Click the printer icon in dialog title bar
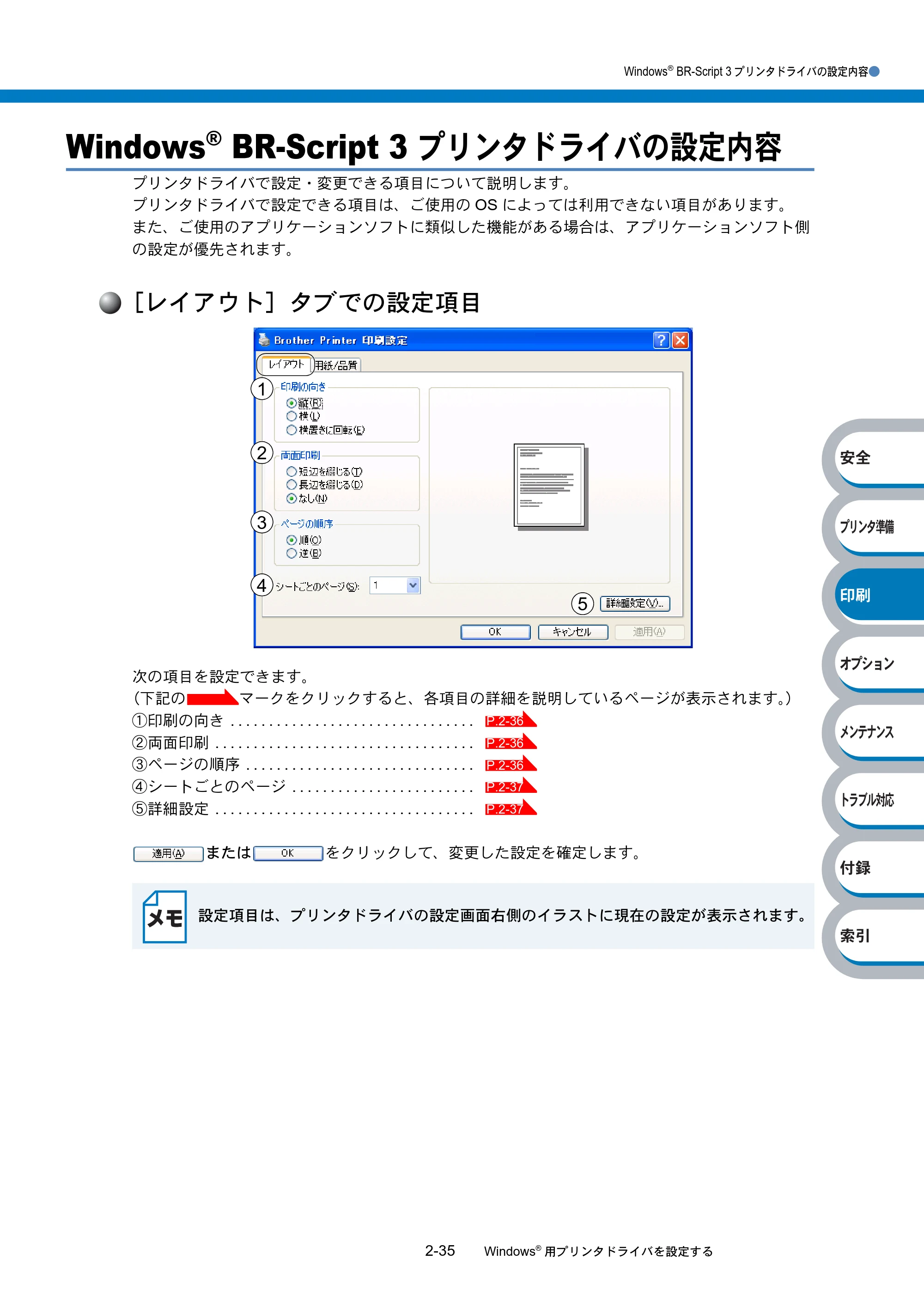 click(264, 340)
